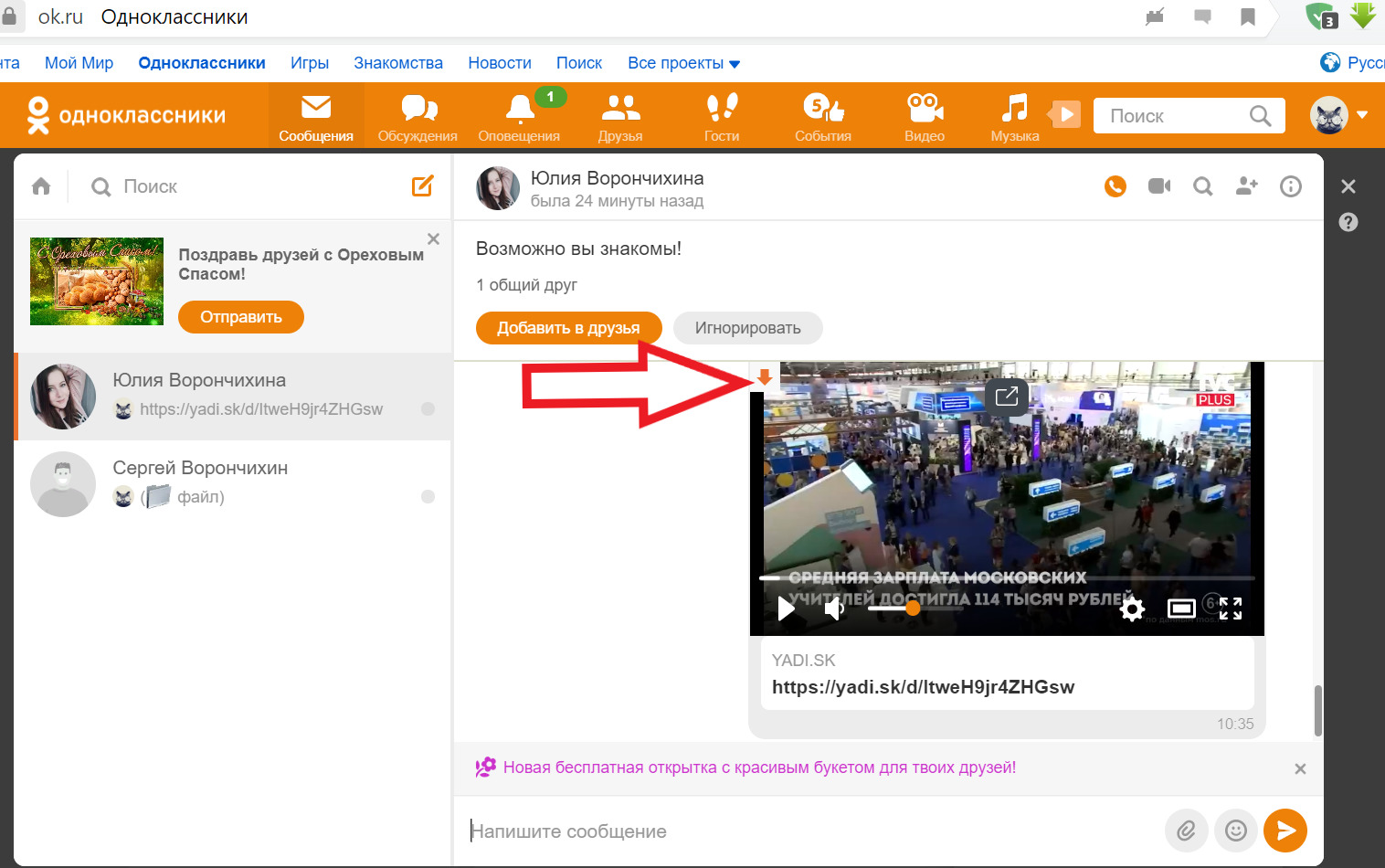Open the new free postcard link
Viewport: 1385px width, 868px height.
coord(759,767)
